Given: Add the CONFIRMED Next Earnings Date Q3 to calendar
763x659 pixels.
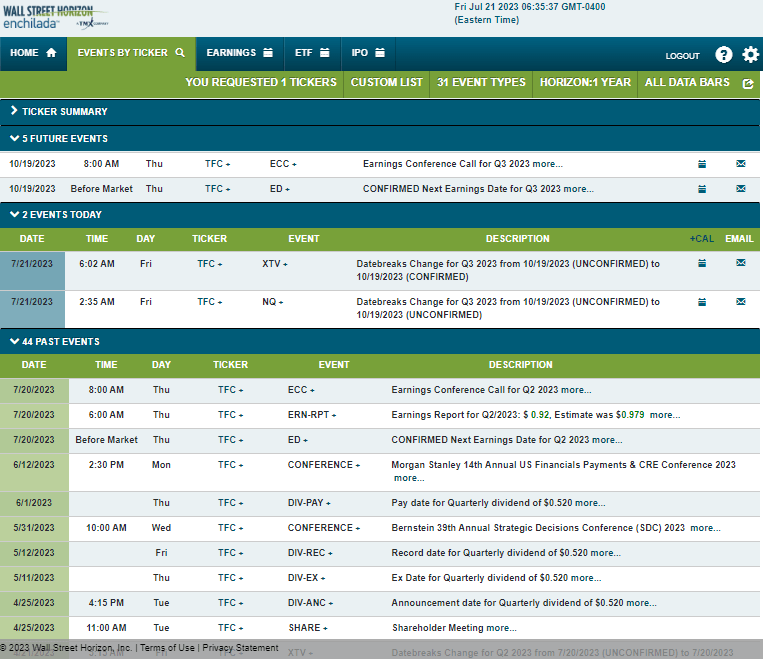Looking at the screenshot, I should click(702, 189).
